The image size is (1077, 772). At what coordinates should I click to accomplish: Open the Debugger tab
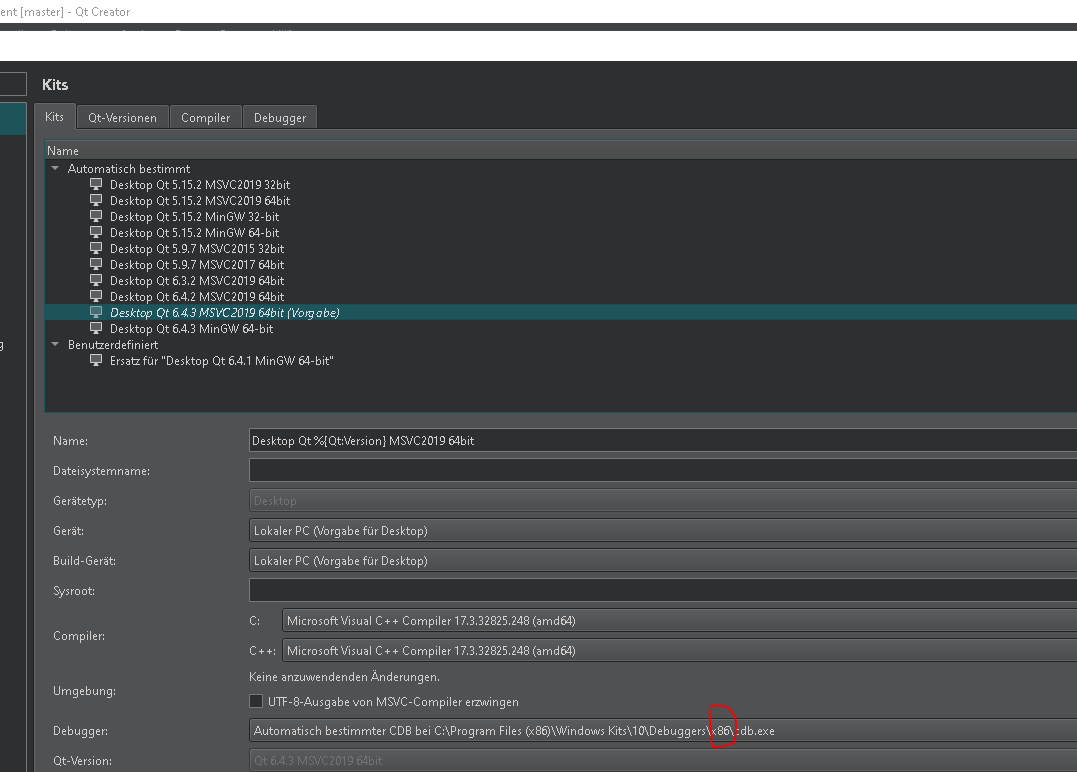tap(280, 117)
